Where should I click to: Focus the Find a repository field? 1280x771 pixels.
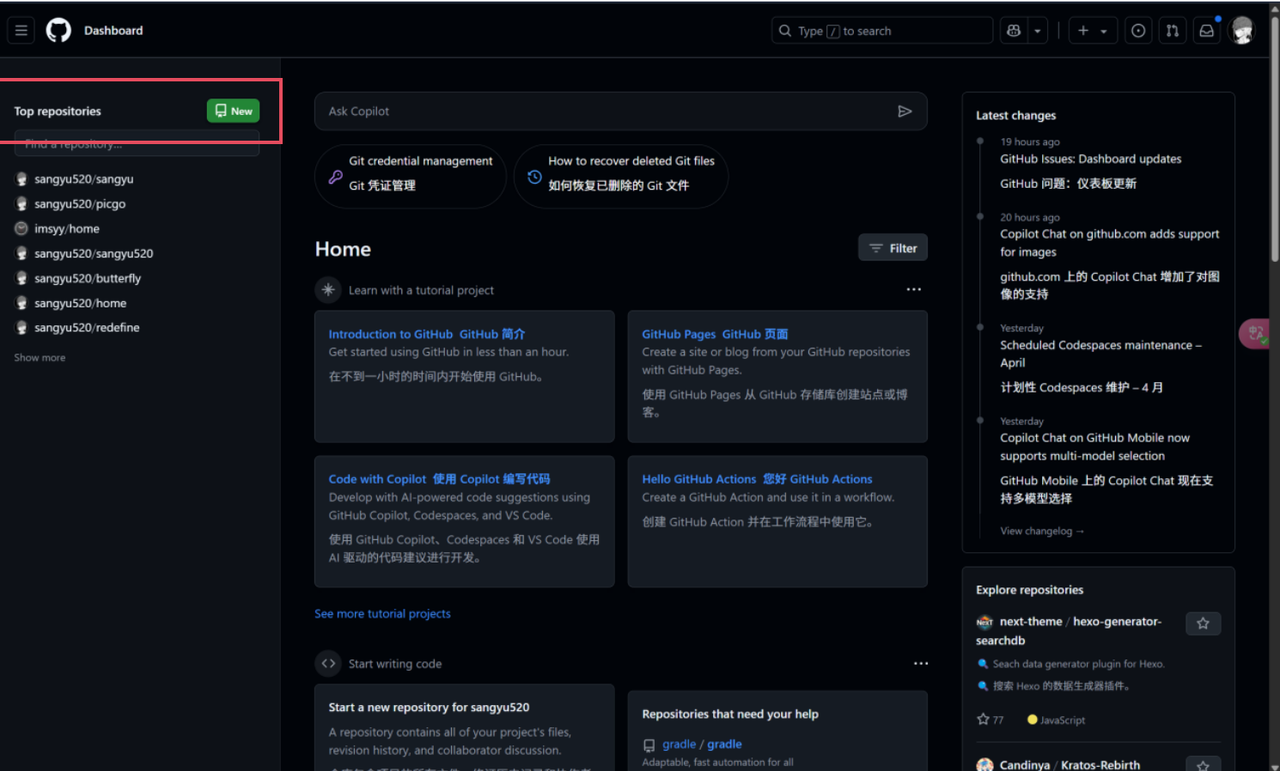tap(136, 144)
